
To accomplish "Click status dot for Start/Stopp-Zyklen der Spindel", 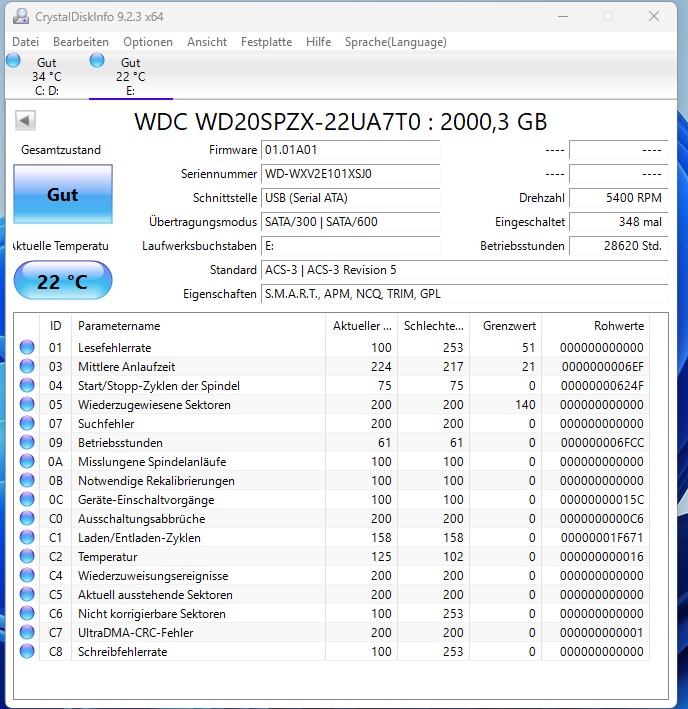I will [27, 385].
